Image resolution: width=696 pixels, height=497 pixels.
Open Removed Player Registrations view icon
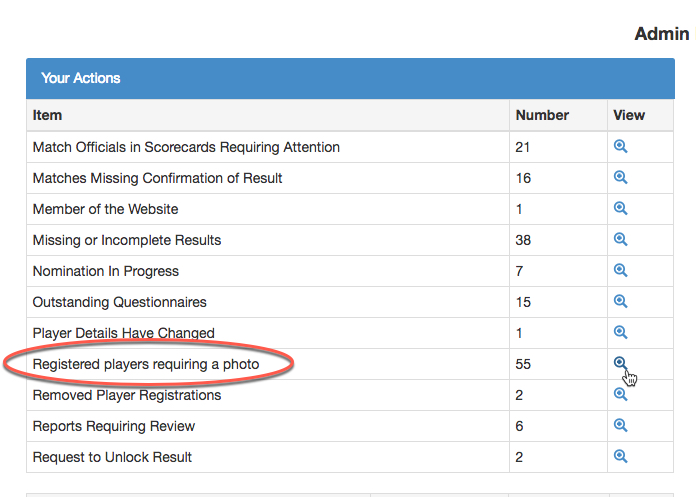620,394
